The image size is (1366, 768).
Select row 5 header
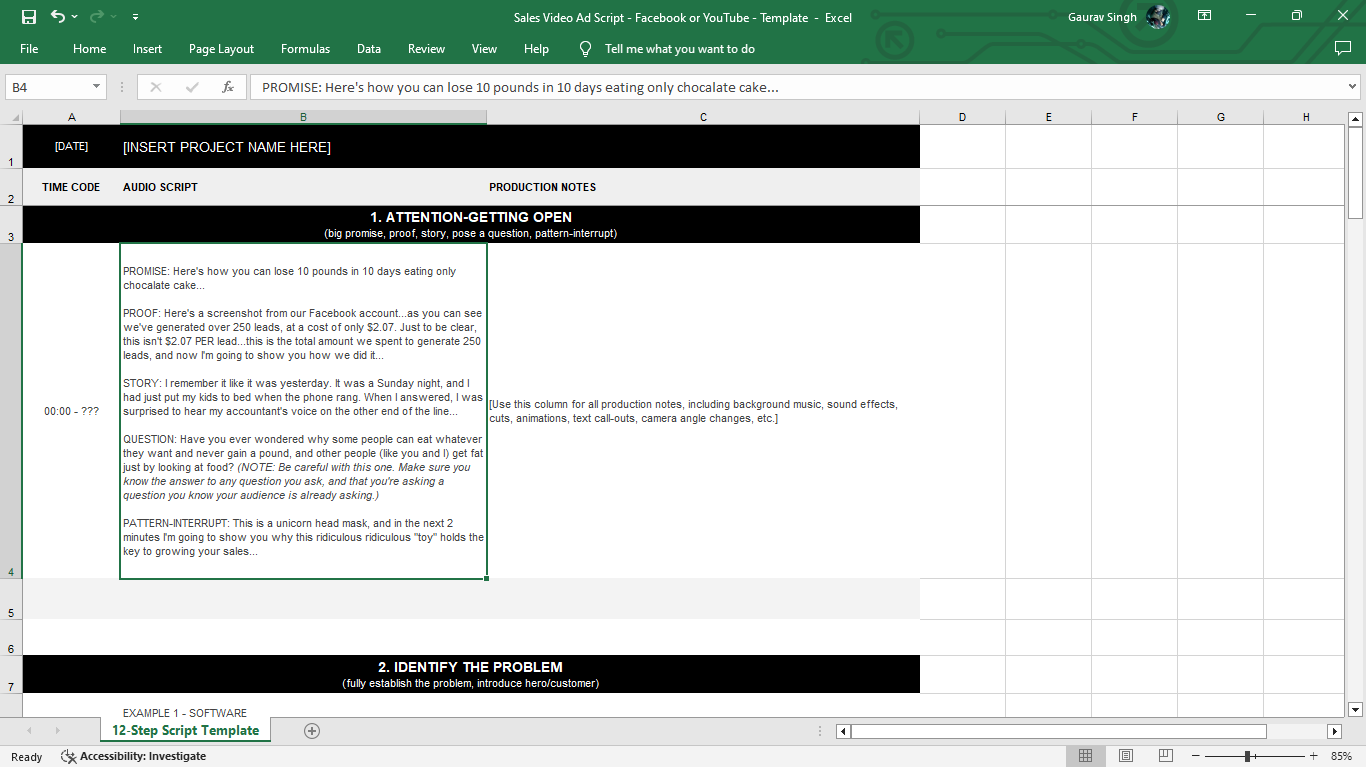pos(11,599)
